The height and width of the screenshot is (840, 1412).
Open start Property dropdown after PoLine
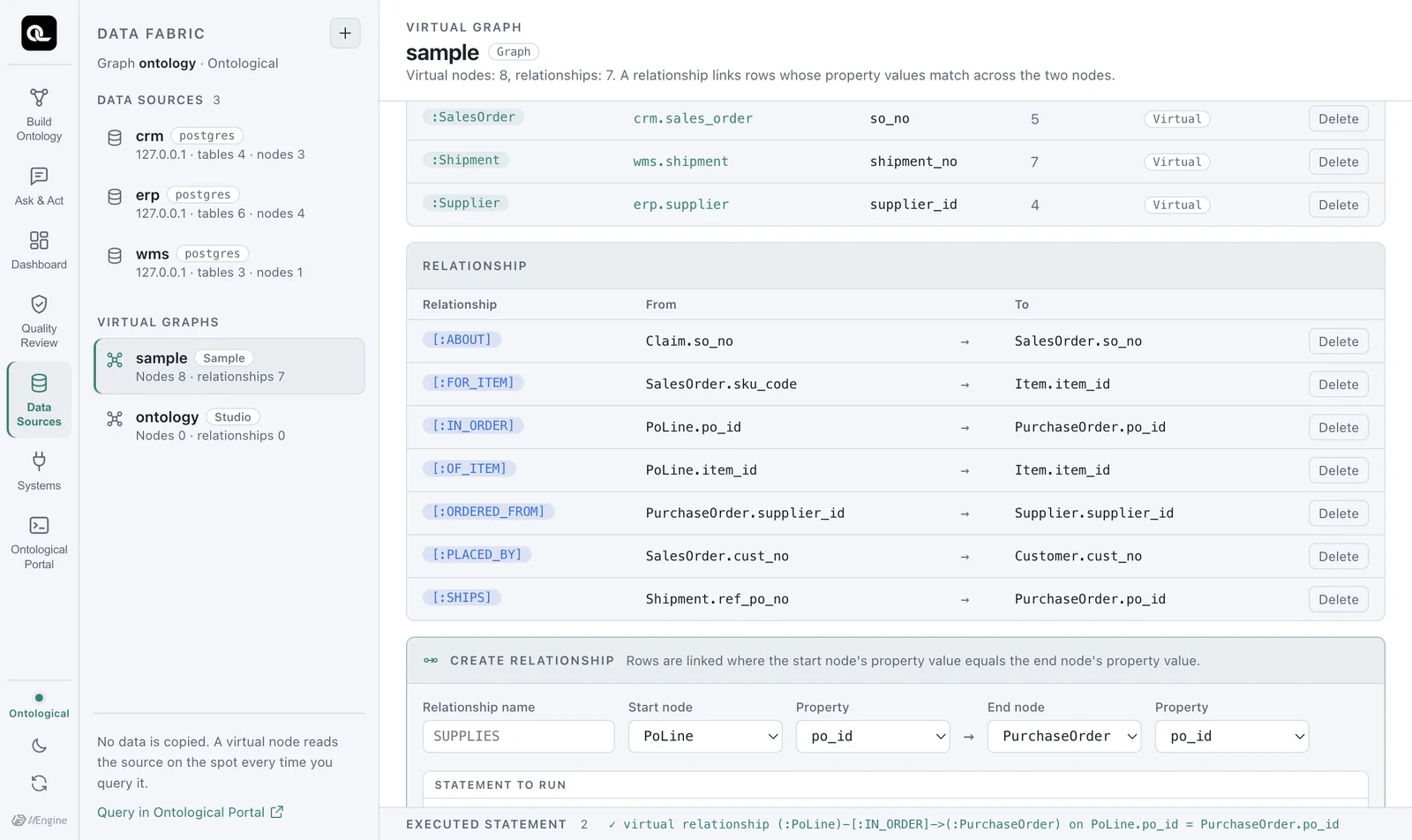[x=873, y=736]
